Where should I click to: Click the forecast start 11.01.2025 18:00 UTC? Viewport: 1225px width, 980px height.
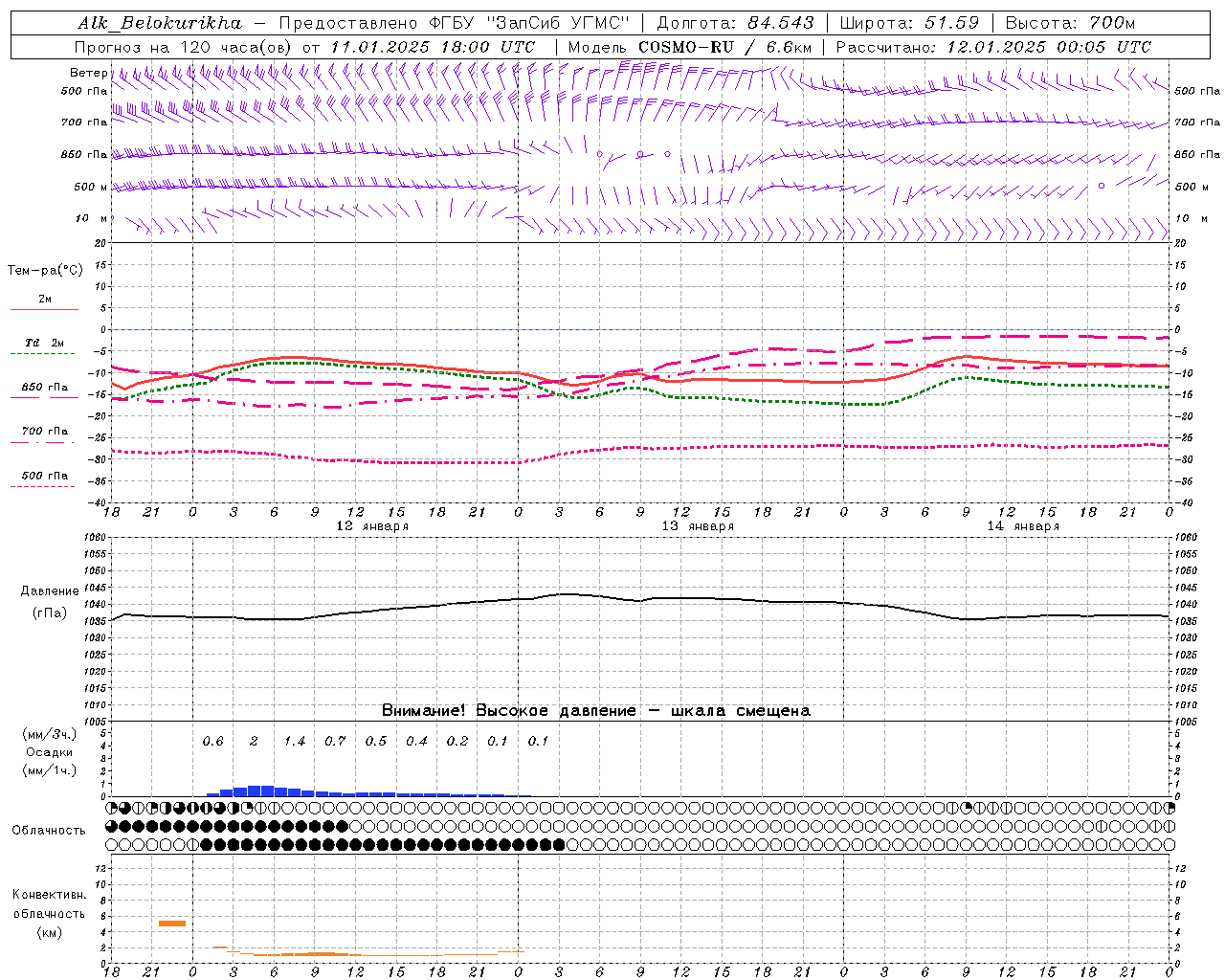[x=433, y=47]
